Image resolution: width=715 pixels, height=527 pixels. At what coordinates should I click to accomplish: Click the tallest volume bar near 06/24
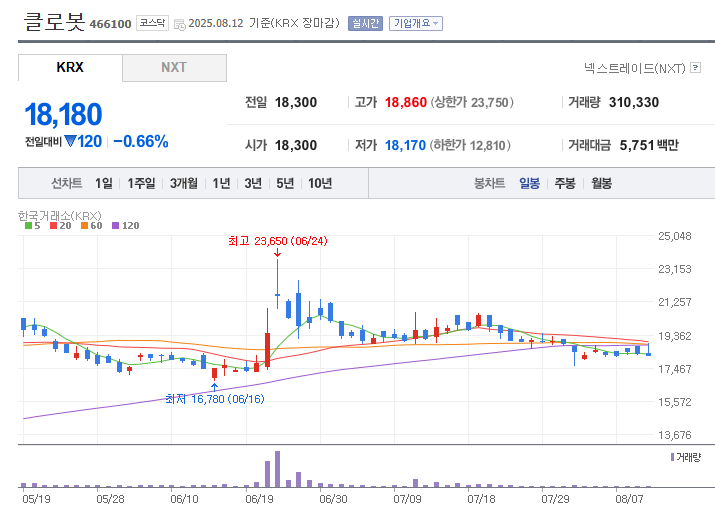coord(277,469)
